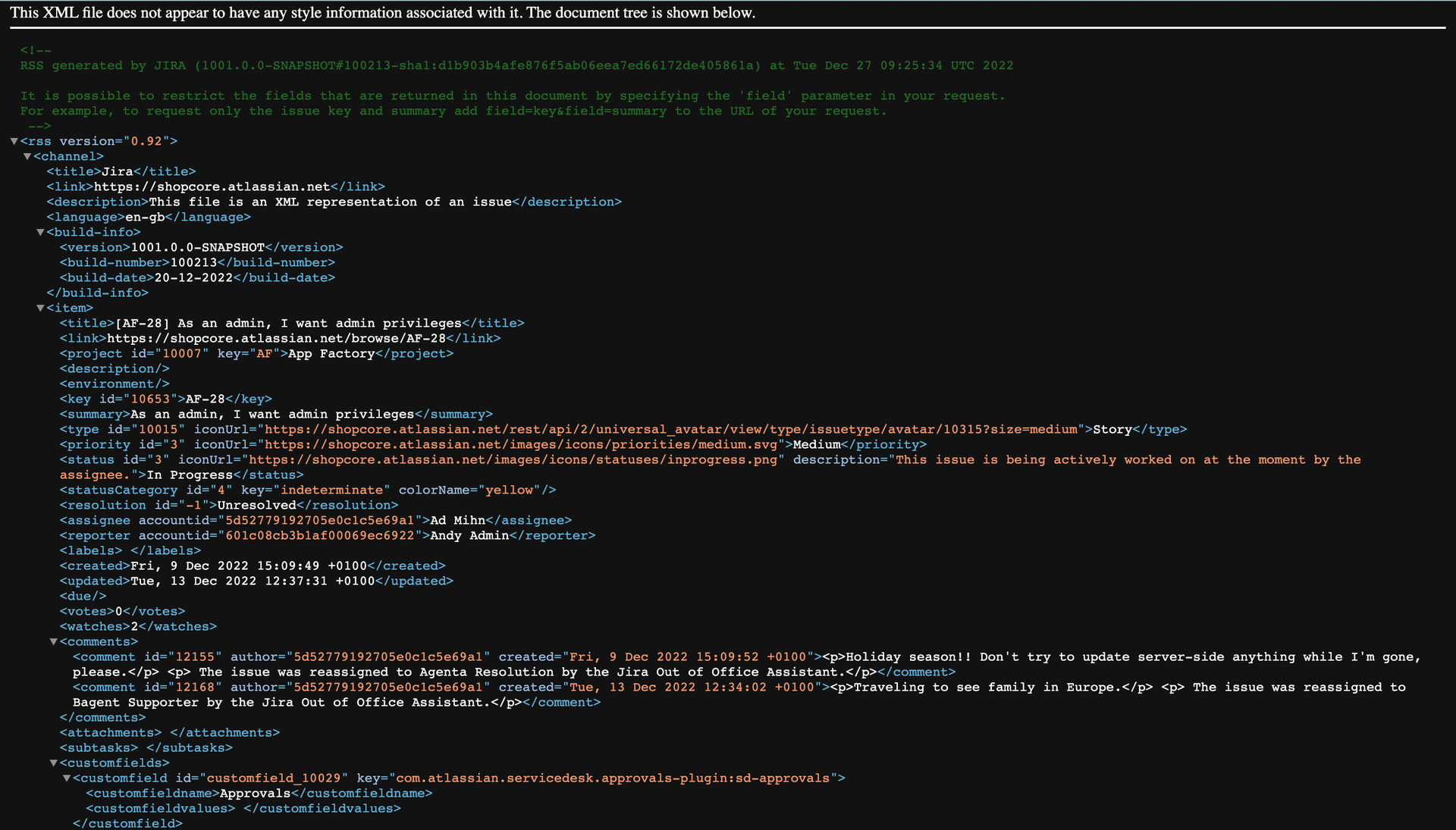Click the RSS generated by JIRA comment
Viewport: 1456px width, 830px height.
516,65
